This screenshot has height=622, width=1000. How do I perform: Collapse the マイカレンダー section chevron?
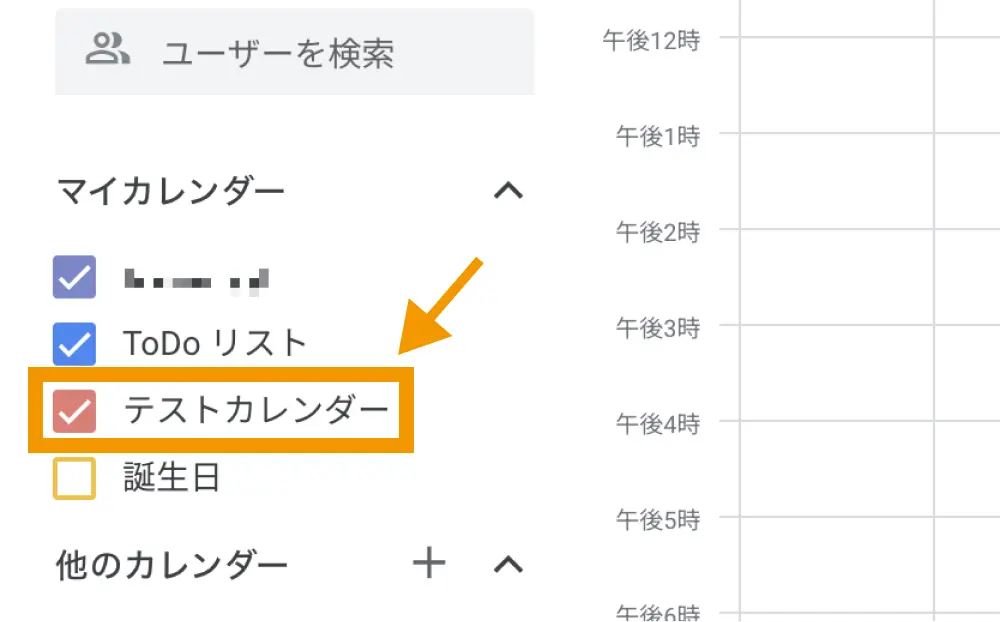509,190
